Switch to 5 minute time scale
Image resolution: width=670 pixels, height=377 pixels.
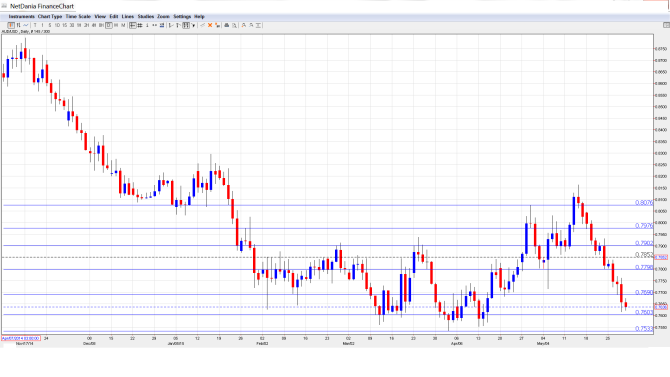click(50, 25)
